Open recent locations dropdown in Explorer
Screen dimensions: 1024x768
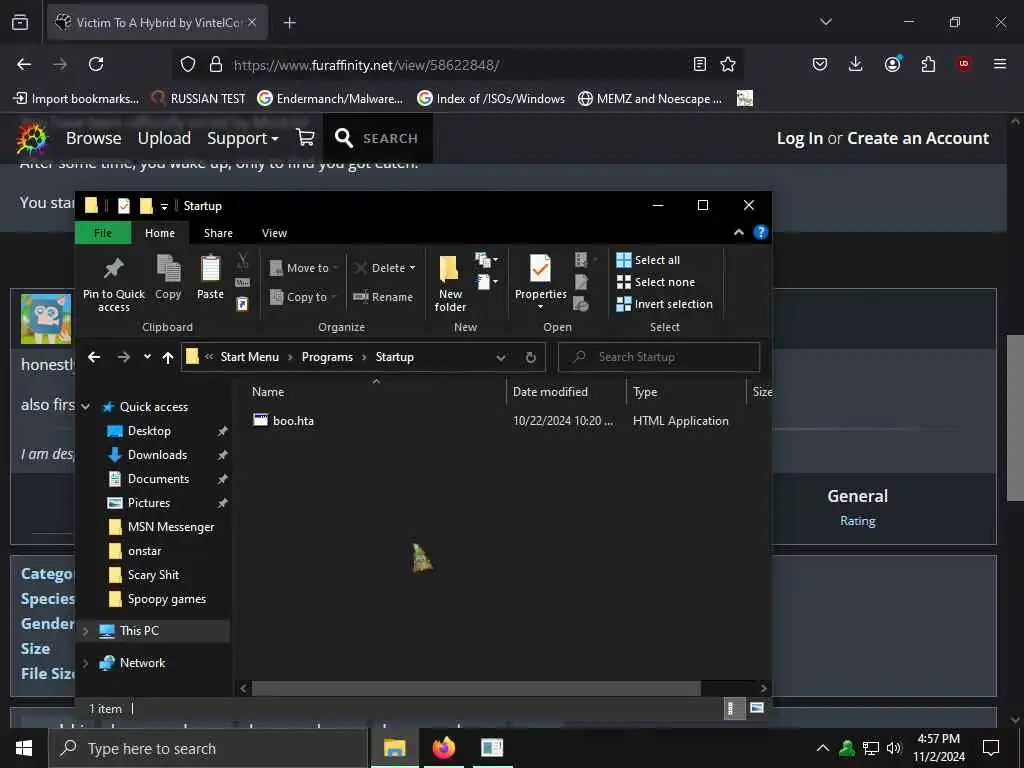coord(147,357)
